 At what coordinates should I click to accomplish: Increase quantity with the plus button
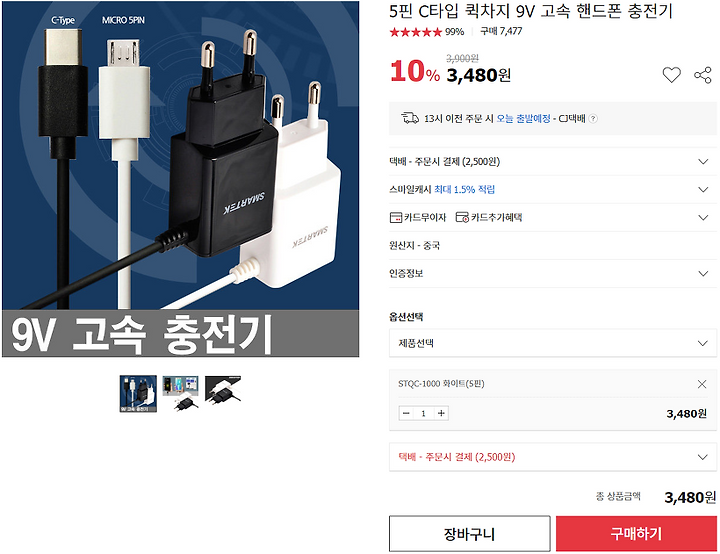441,413
